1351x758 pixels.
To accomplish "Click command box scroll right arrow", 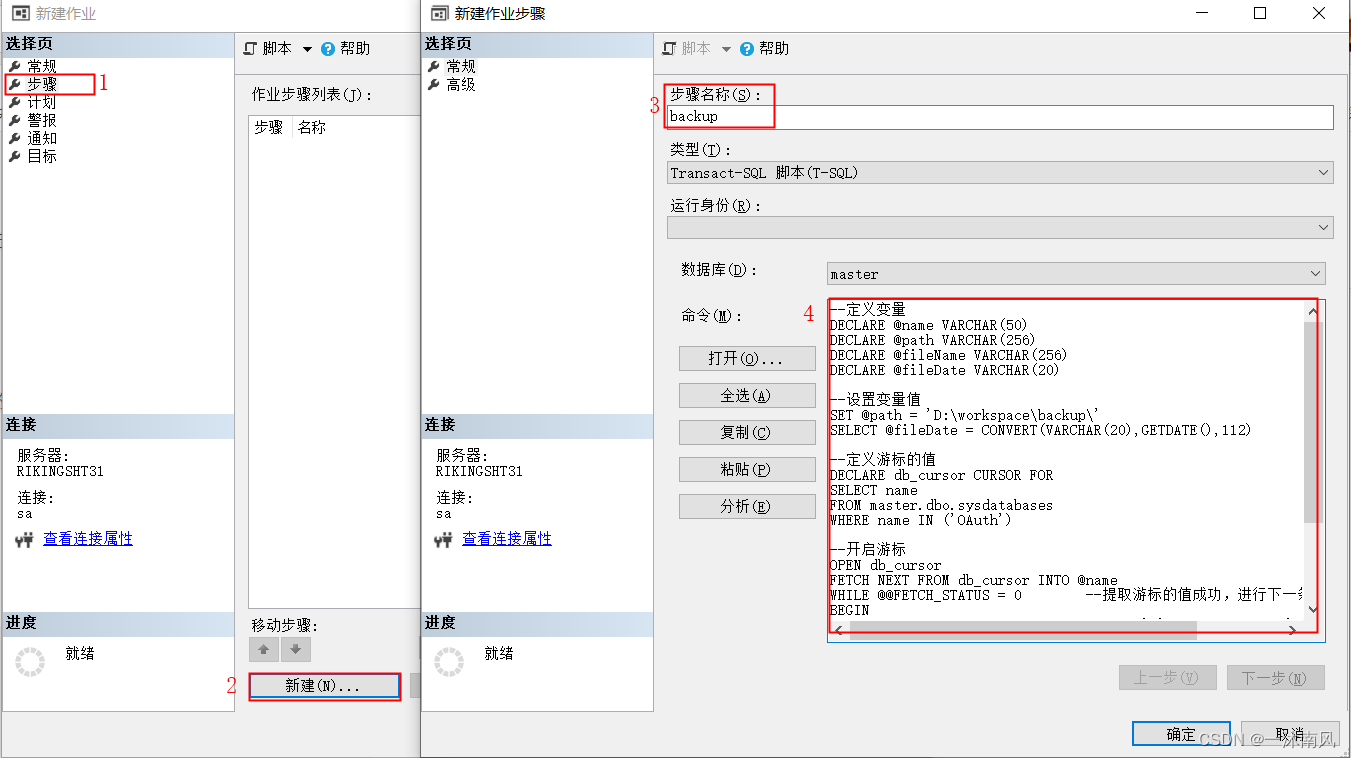I will click(1293, 630).
